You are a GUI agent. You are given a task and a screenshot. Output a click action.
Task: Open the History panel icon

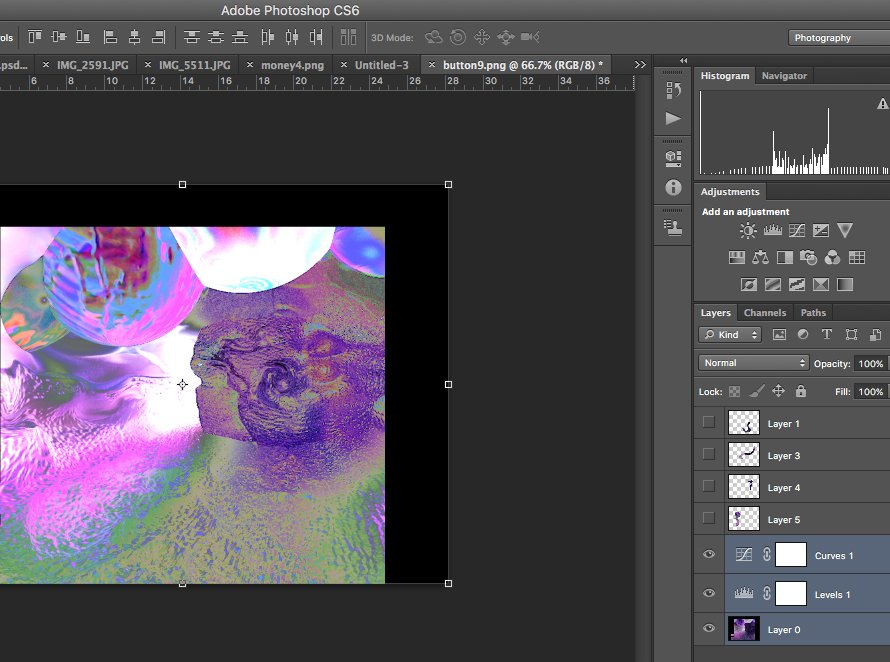point(673,90)
